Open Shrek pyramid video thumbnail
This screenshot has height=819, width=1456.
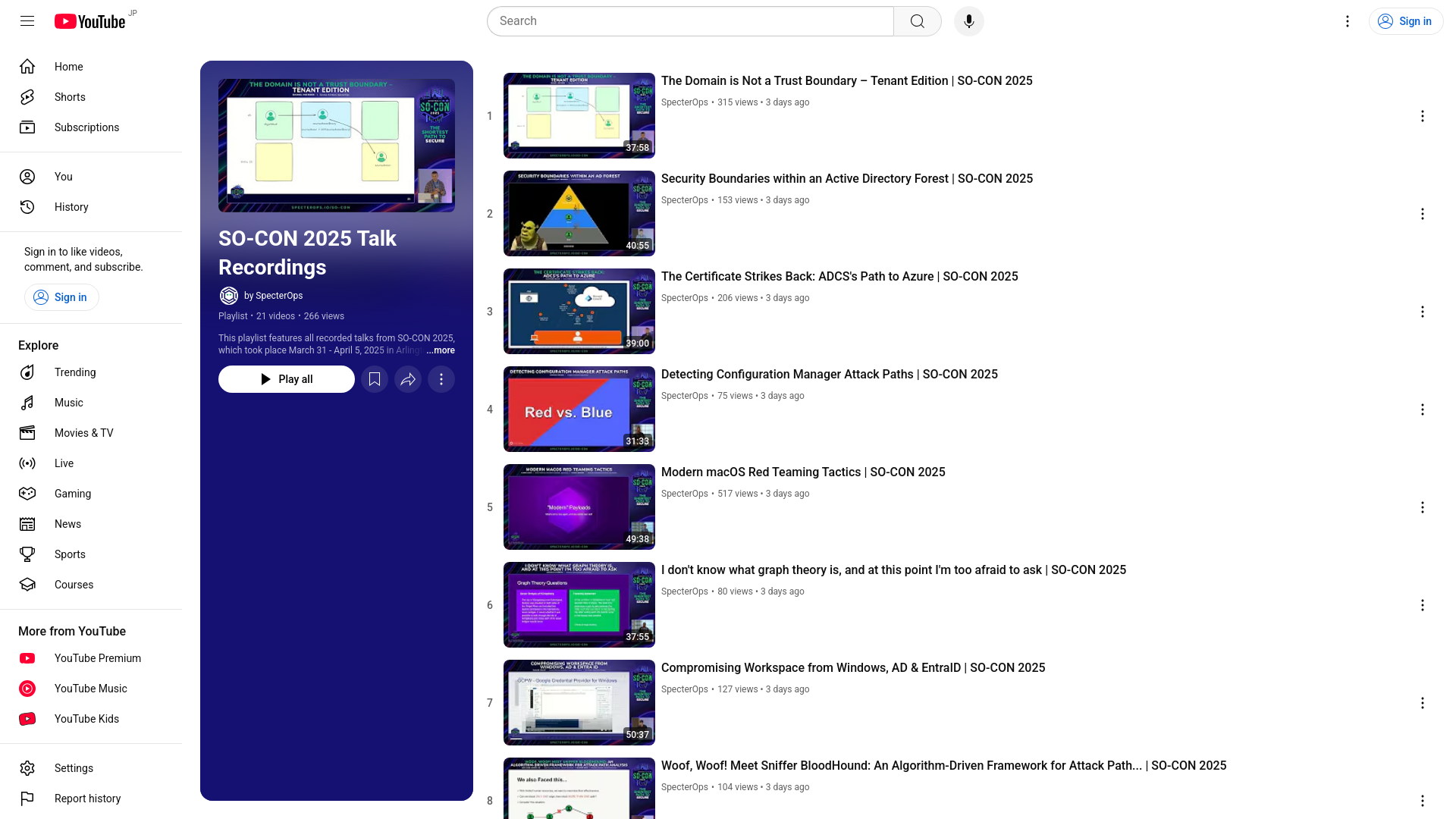click(579, 214)
